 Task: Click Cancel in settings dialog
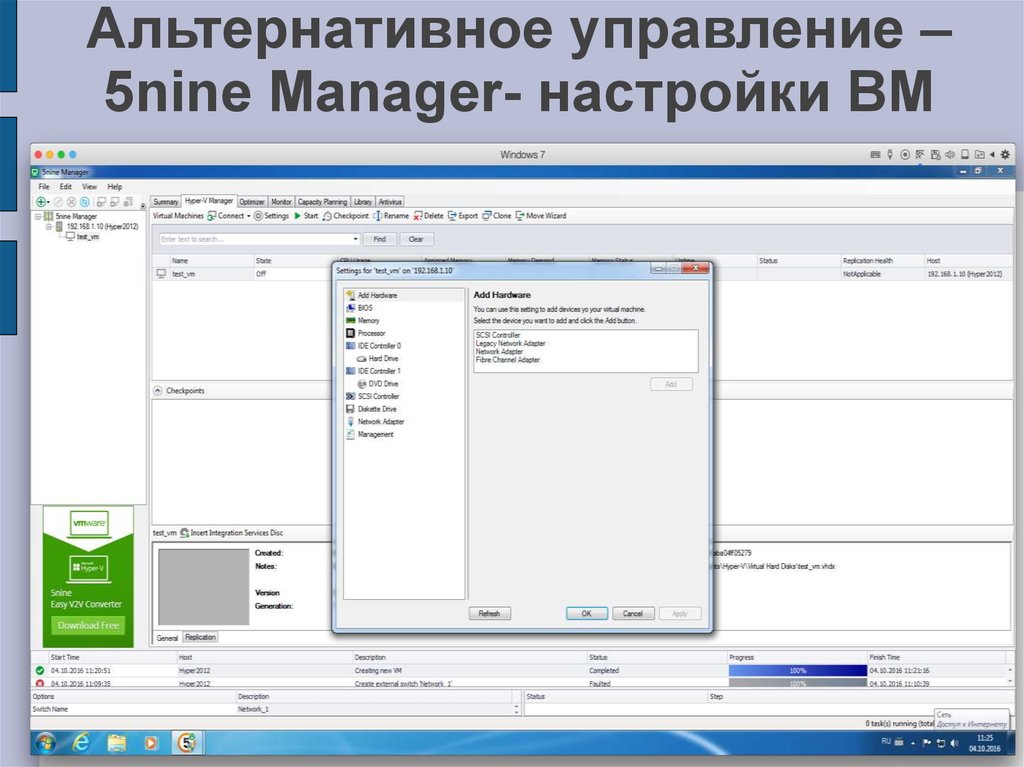click(633, 613)
